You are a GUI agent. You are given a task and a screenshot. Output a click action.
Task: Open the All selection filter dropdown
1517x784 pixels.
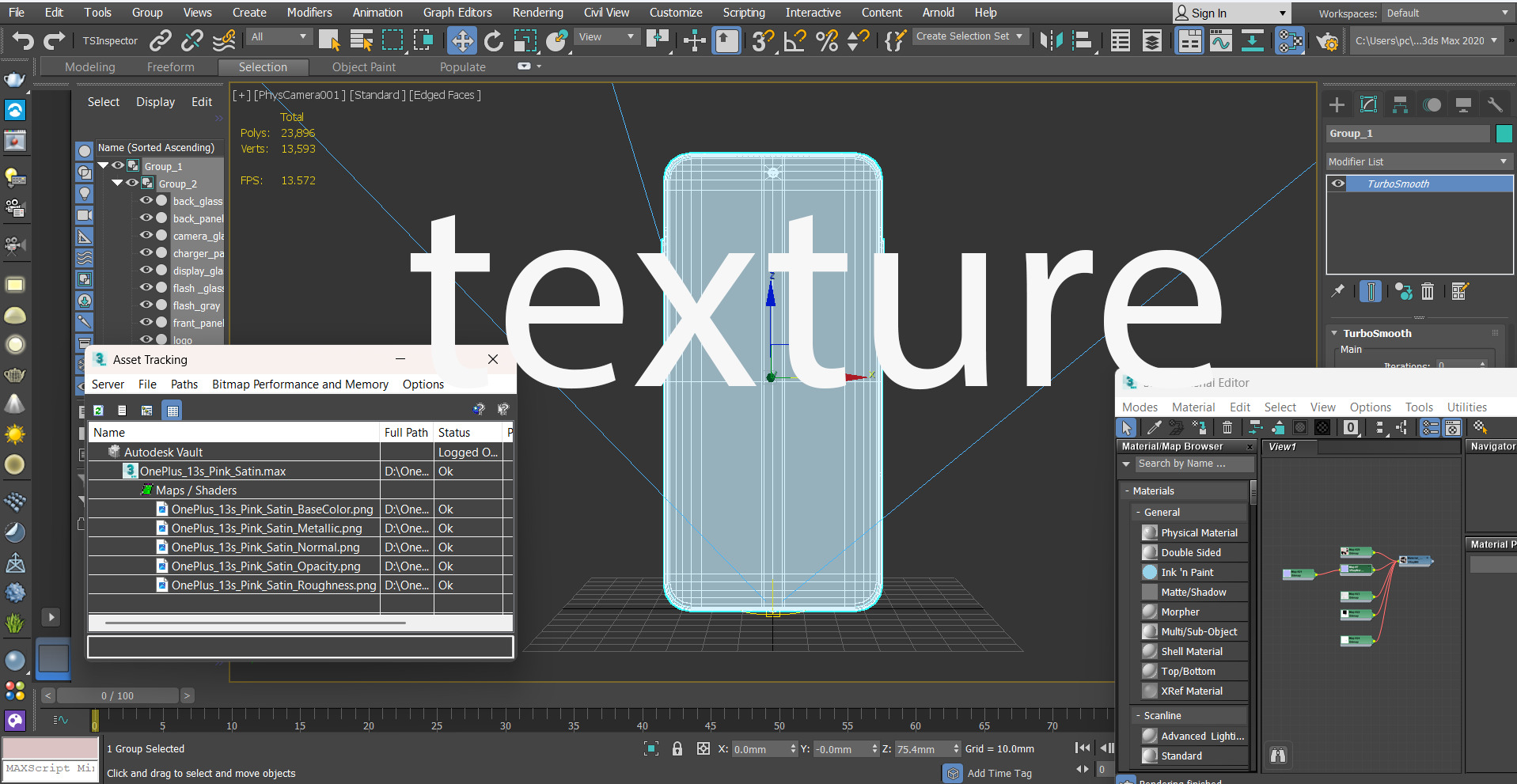pos(278,37)
